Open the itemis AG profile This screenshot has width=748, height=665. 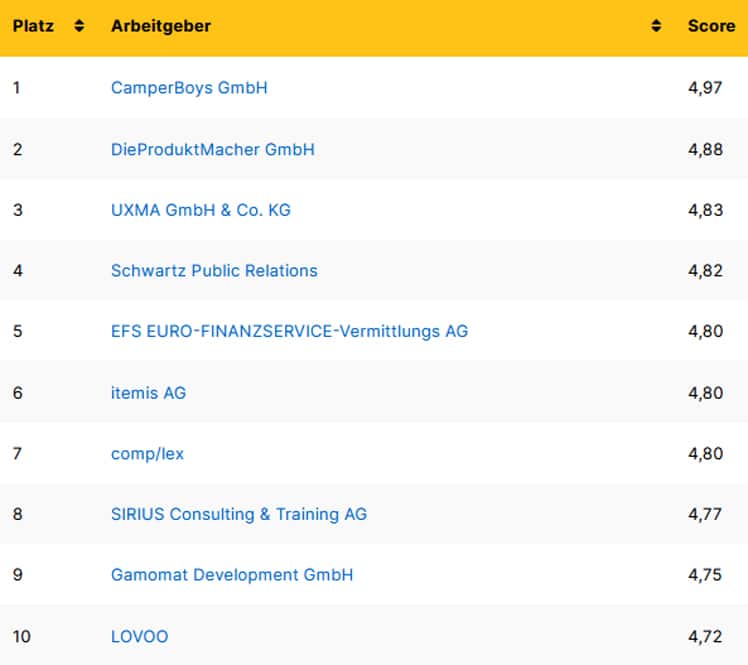pyautogui.click(x=148, y=393)
